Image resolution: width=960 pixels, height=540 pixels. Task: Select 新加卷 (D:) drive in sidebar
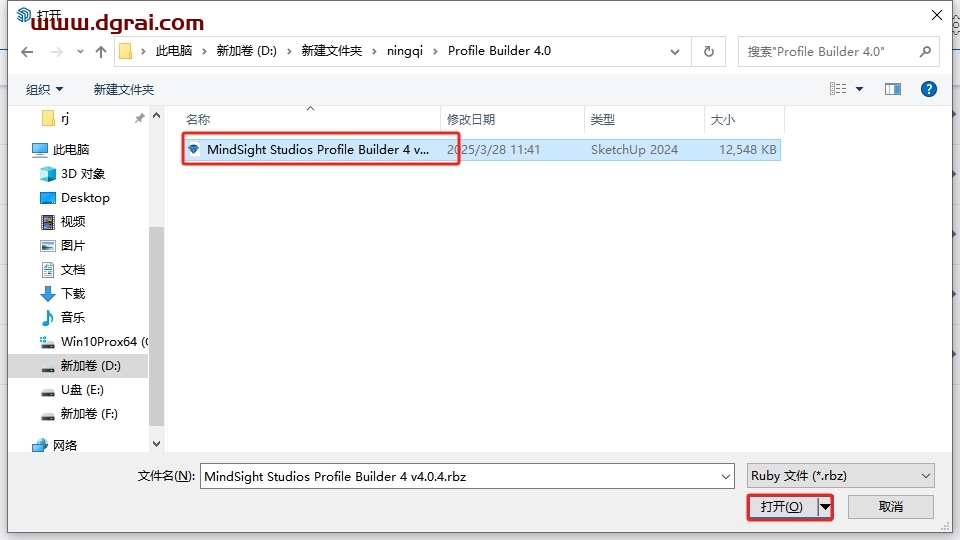click(x=90, y=366)
